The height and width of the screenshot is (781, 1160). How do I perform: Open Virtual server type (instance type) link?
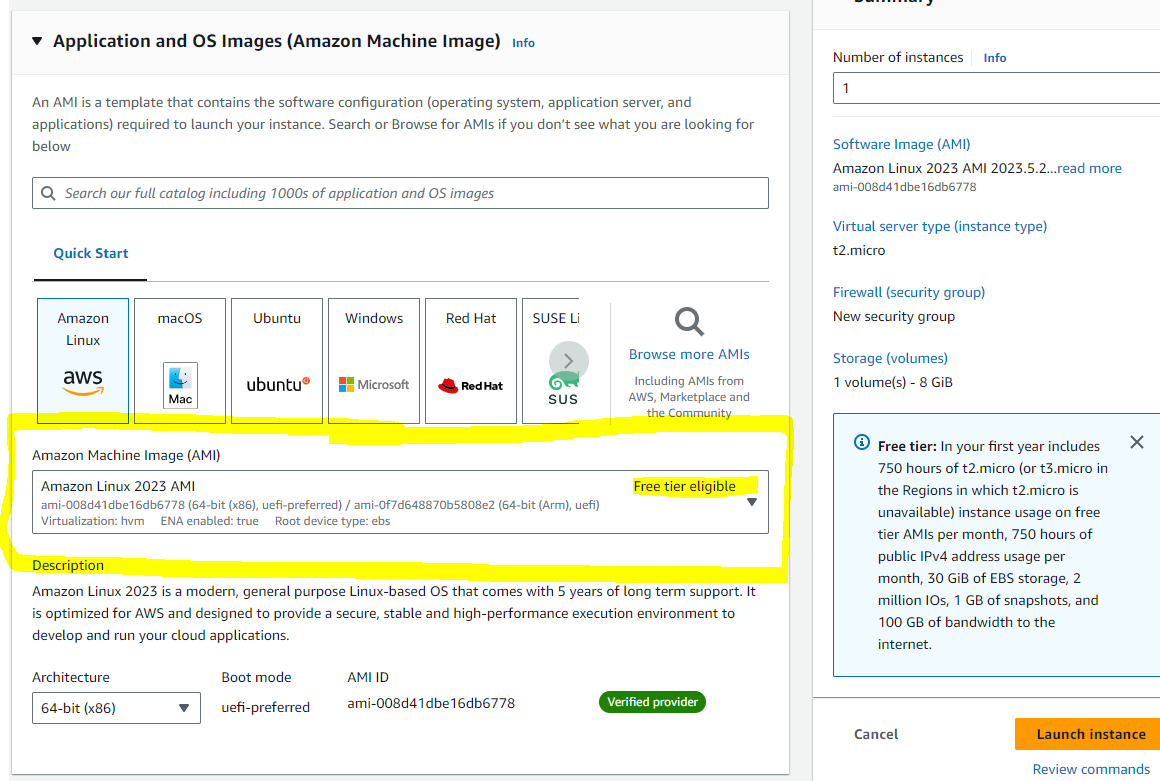[940, 226]
